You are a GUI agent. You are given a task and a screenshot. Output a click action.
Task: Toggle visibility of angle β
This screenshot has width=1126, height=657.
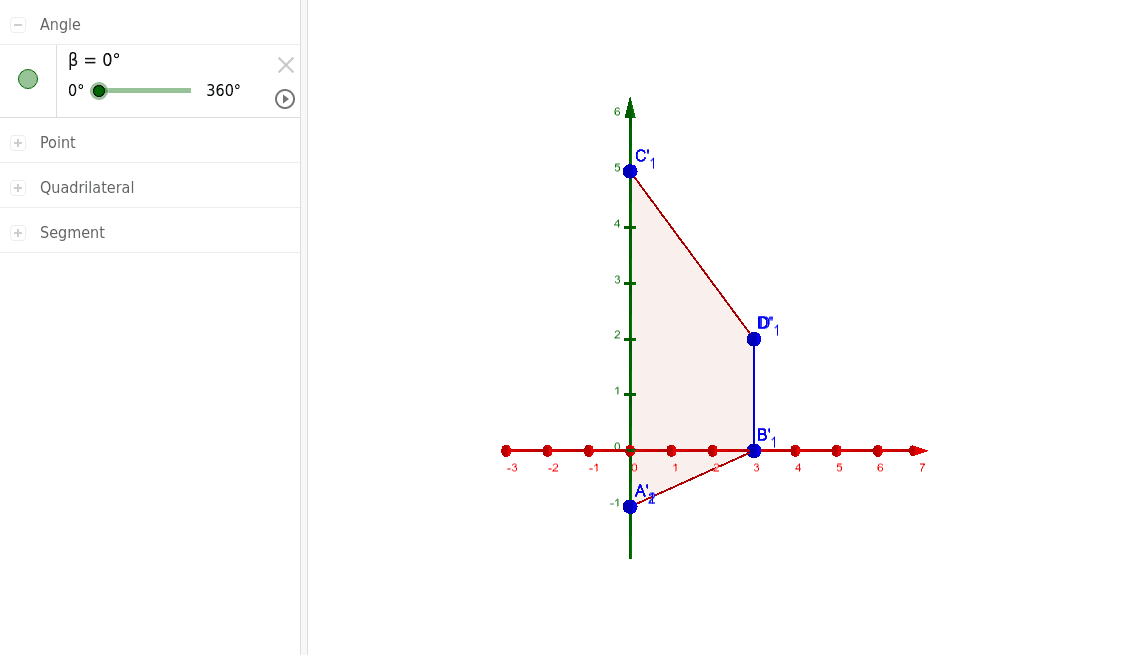[28, 79]
